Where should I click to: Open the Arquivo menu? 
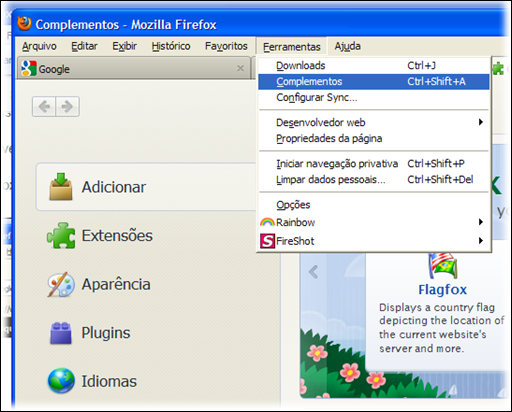(x=39, y=46)
